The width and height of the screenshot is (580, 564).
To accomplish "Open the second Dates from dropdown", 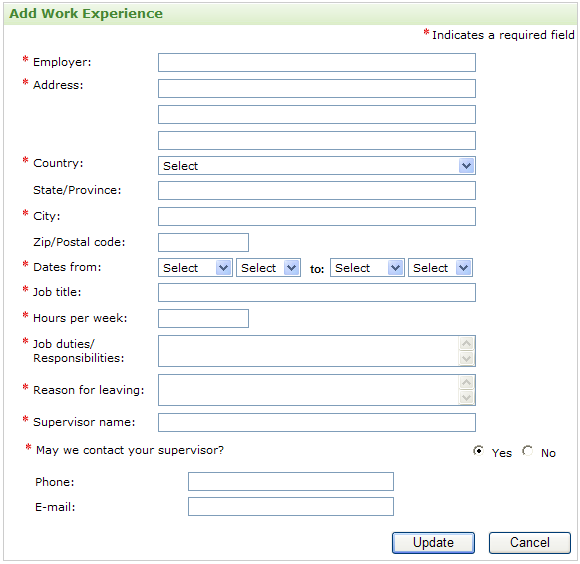I will (x=268, y=267).
